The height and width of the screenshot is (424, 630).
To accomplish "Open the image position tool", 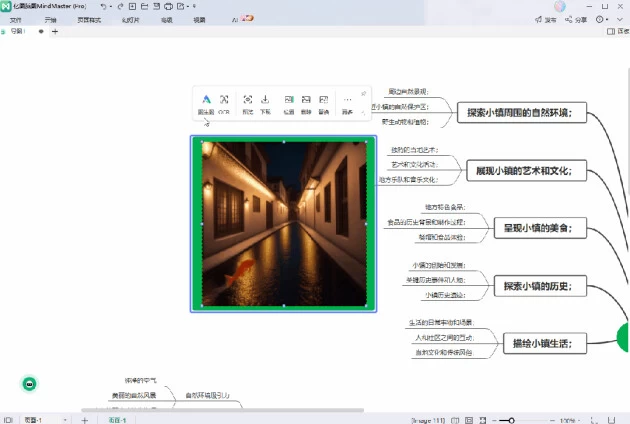I will coord(288,103).
